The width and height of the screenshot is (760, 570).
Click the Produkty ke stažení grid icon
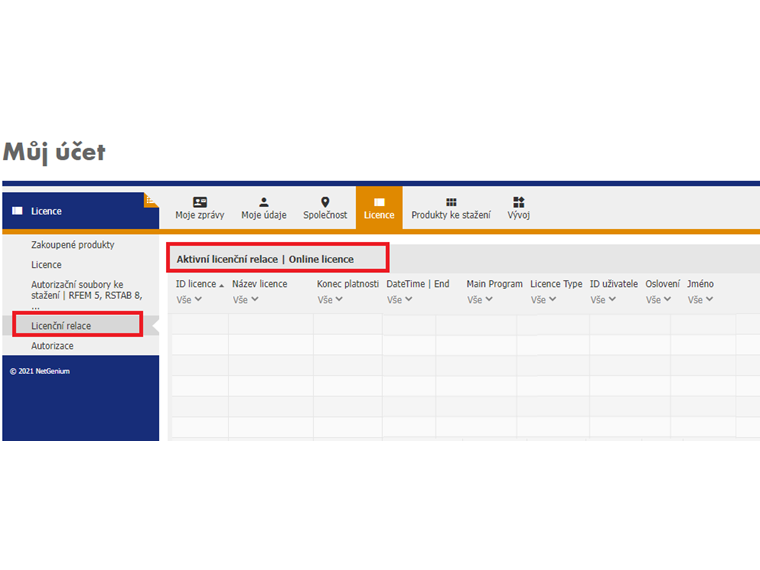pyautogui.click(x=451, y=202)
